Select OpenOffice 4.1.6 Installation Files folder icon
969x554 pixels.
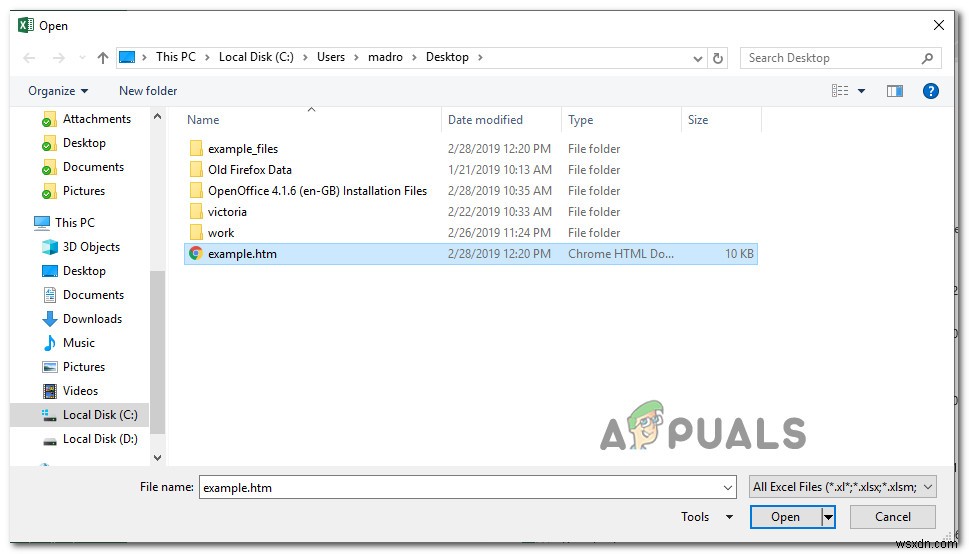[x=196, y=190]
